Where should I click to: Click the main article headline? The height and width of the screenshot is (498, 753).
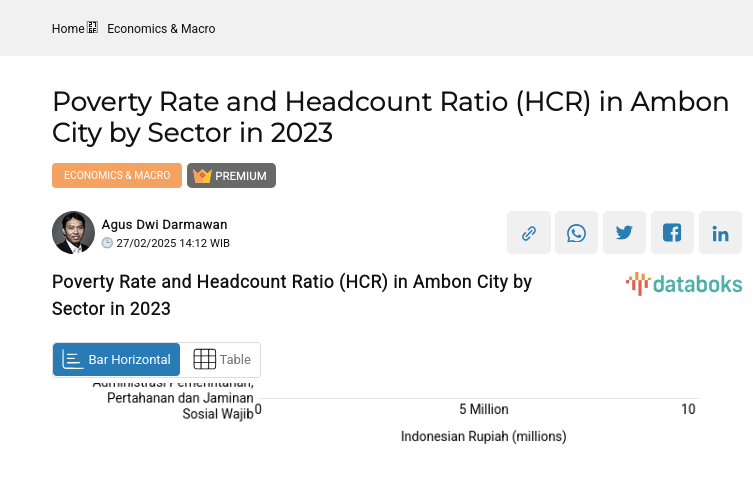390,117
